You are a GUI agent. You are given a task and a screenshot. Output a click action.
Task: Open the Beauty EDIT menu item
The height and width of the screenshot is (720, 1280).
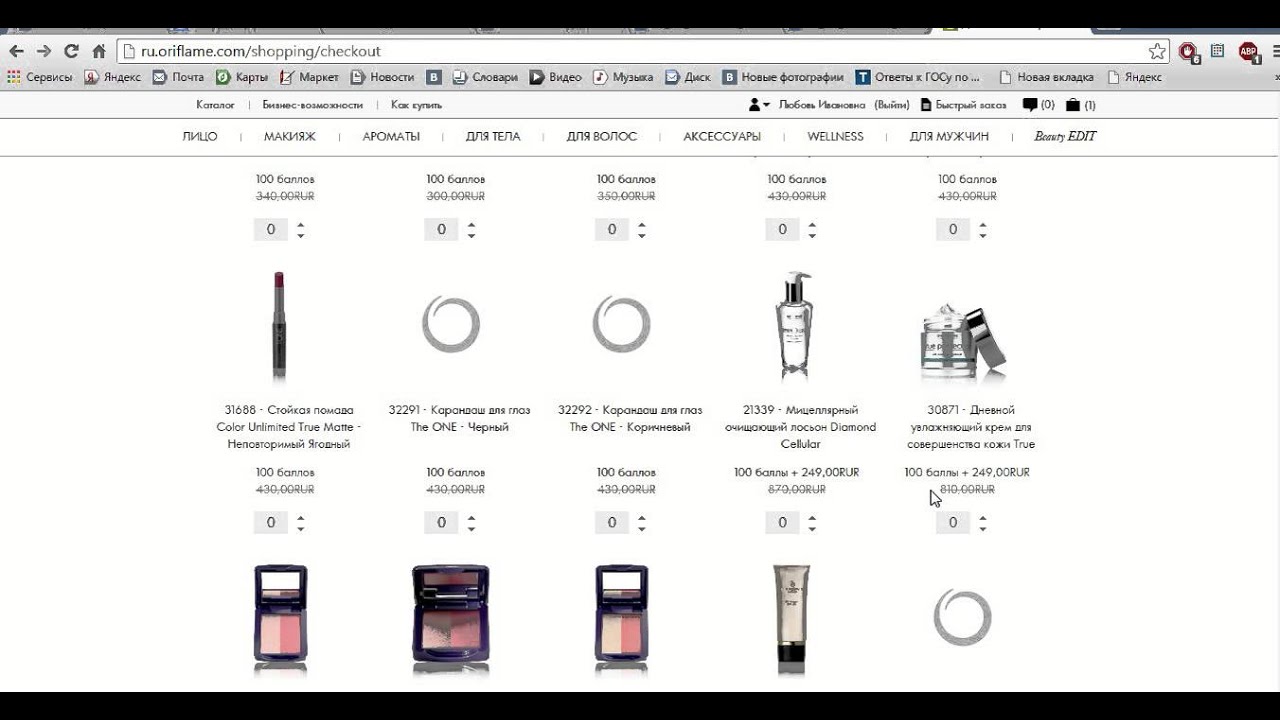[1065, 137]
